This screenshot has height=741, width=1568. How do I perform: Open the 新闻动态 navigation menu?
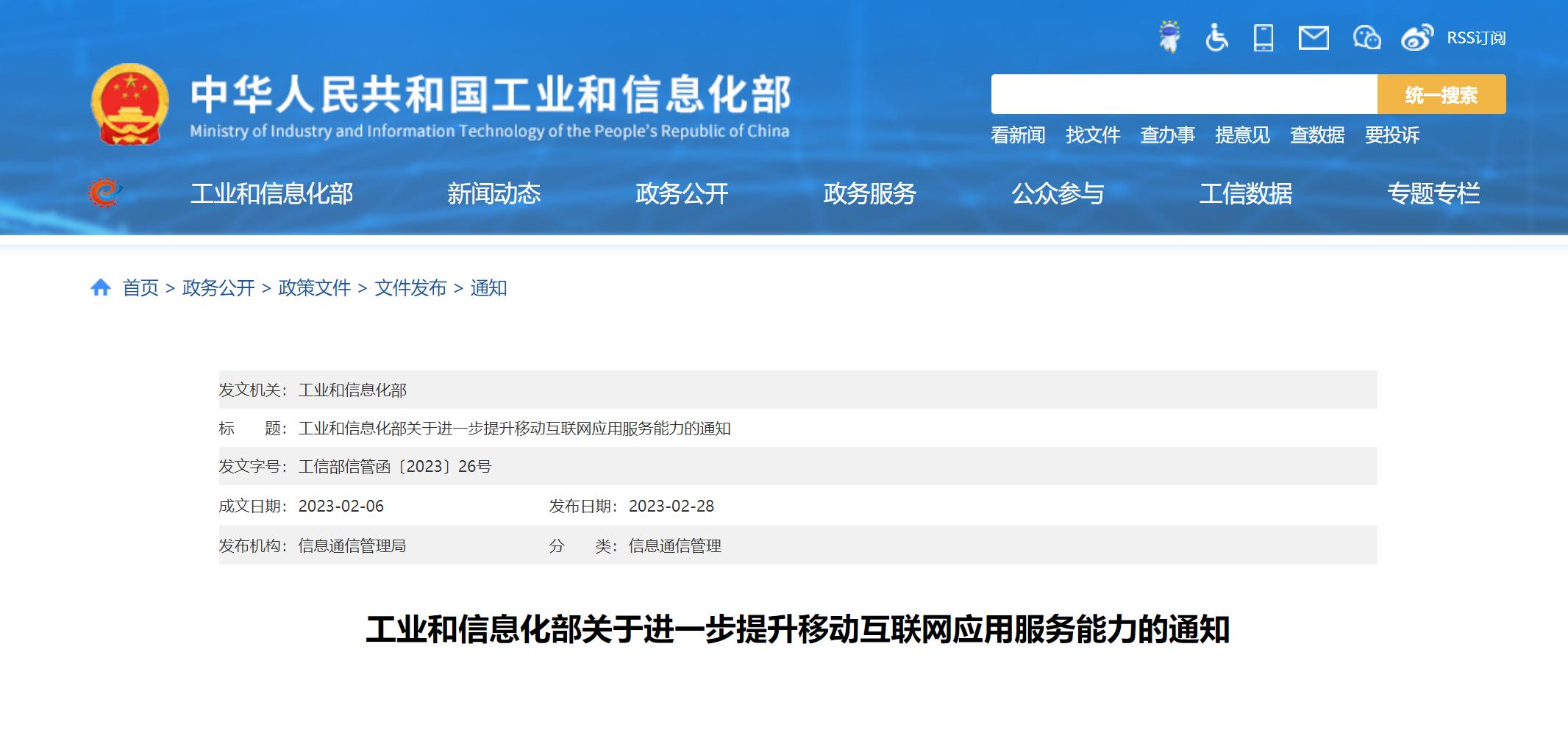click(494, 193)
